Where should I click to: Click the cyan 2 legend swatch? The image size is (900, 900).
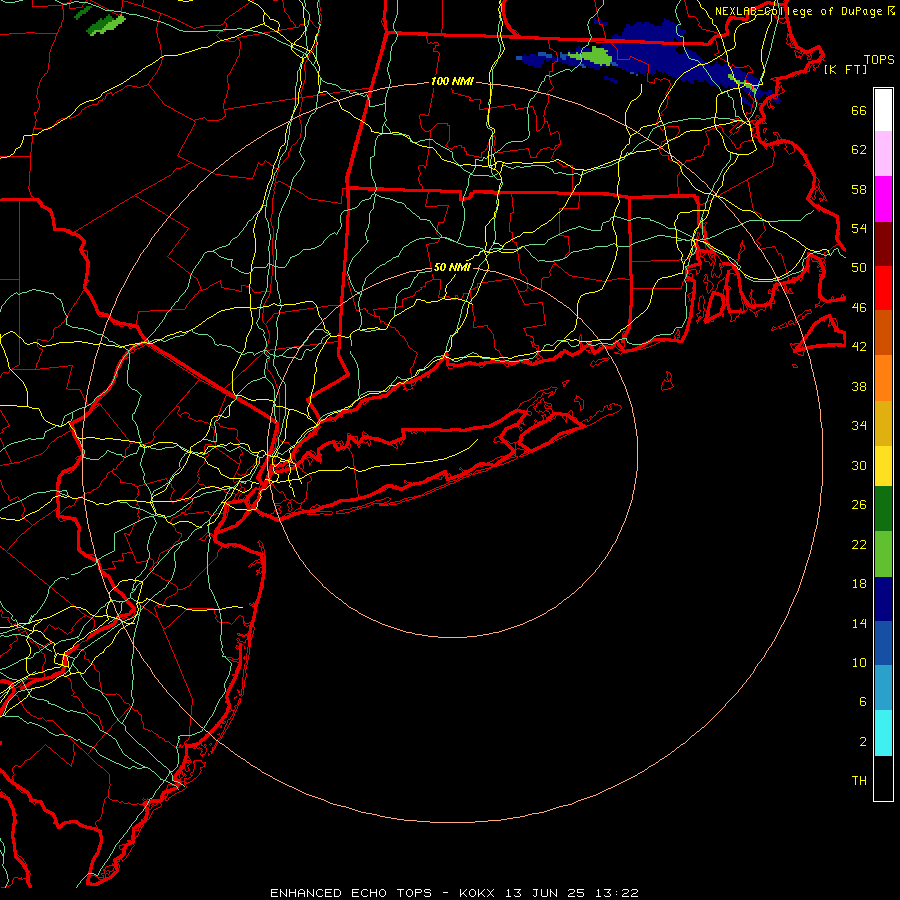pos(883,733)
